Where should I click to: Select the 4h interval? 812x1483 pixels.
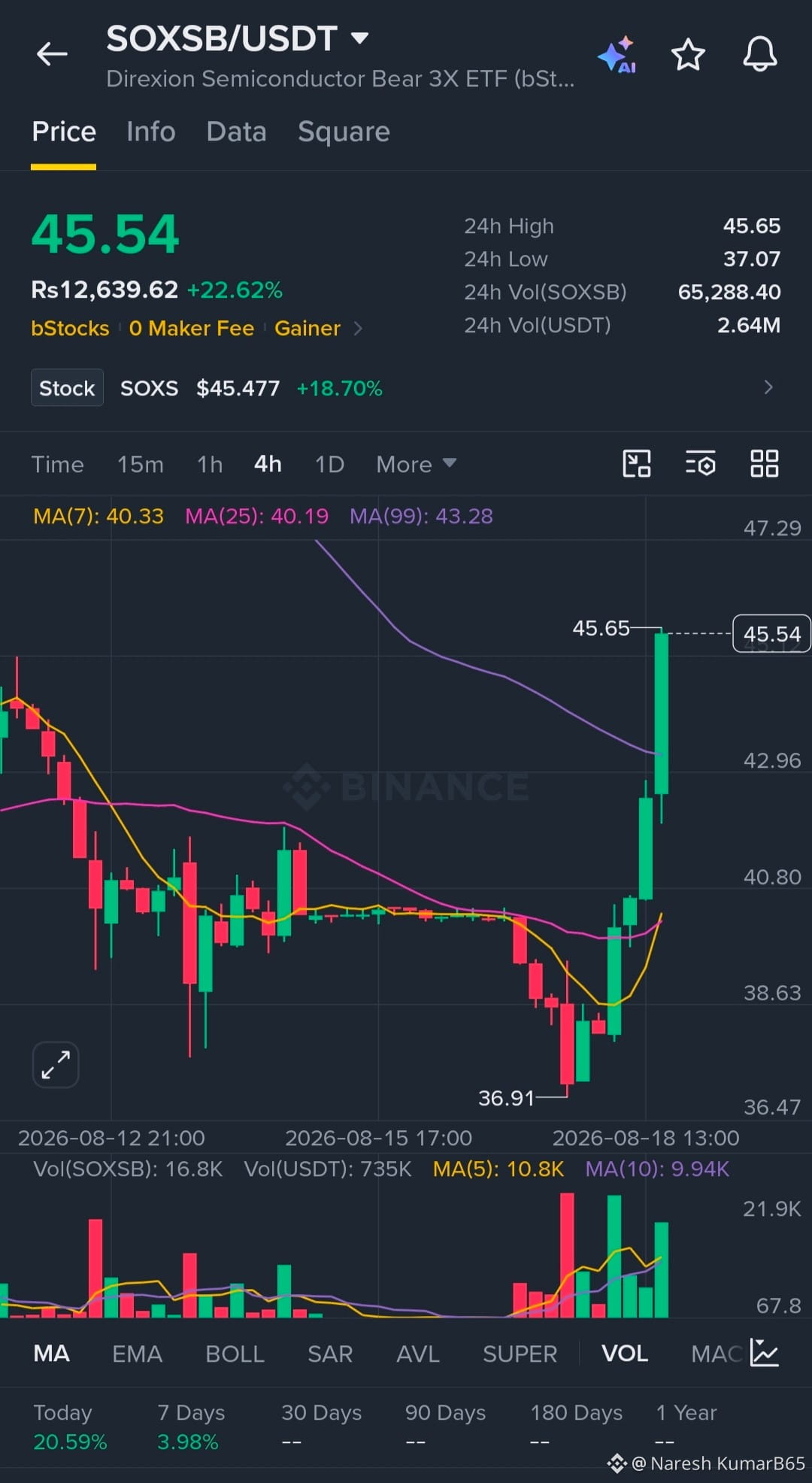(x=268, y=464)
